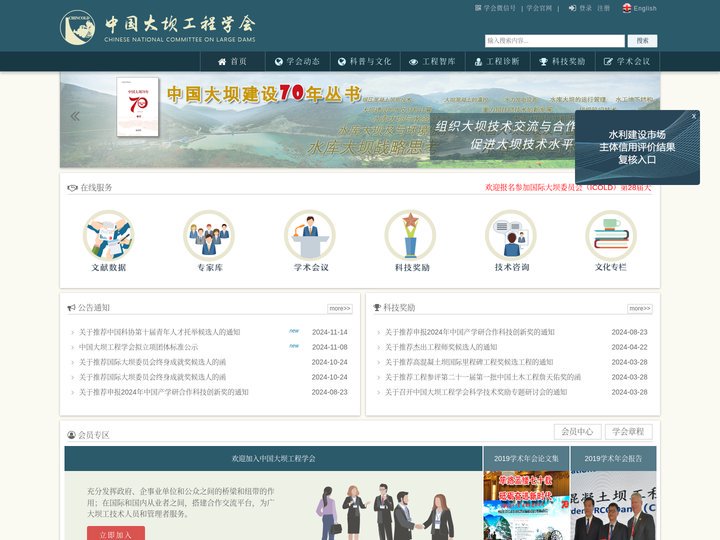Open the 欢迎加入中国大坝工程学会 tab header
The image size is (720, 540).
(x=273, y=458)
